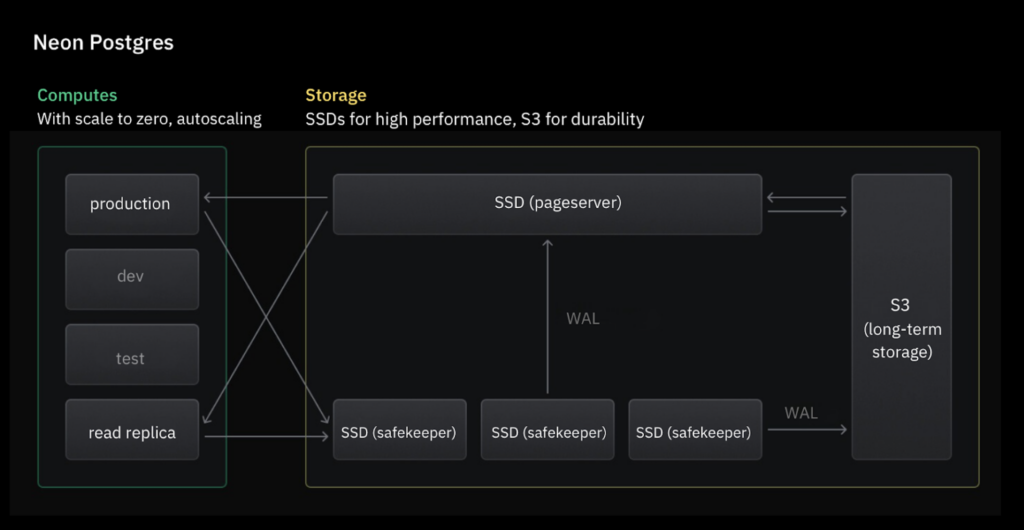Screen dimensions: 1024x530
Task: Click arrow pointing from pageserver to production
Action: click(265, 197)
